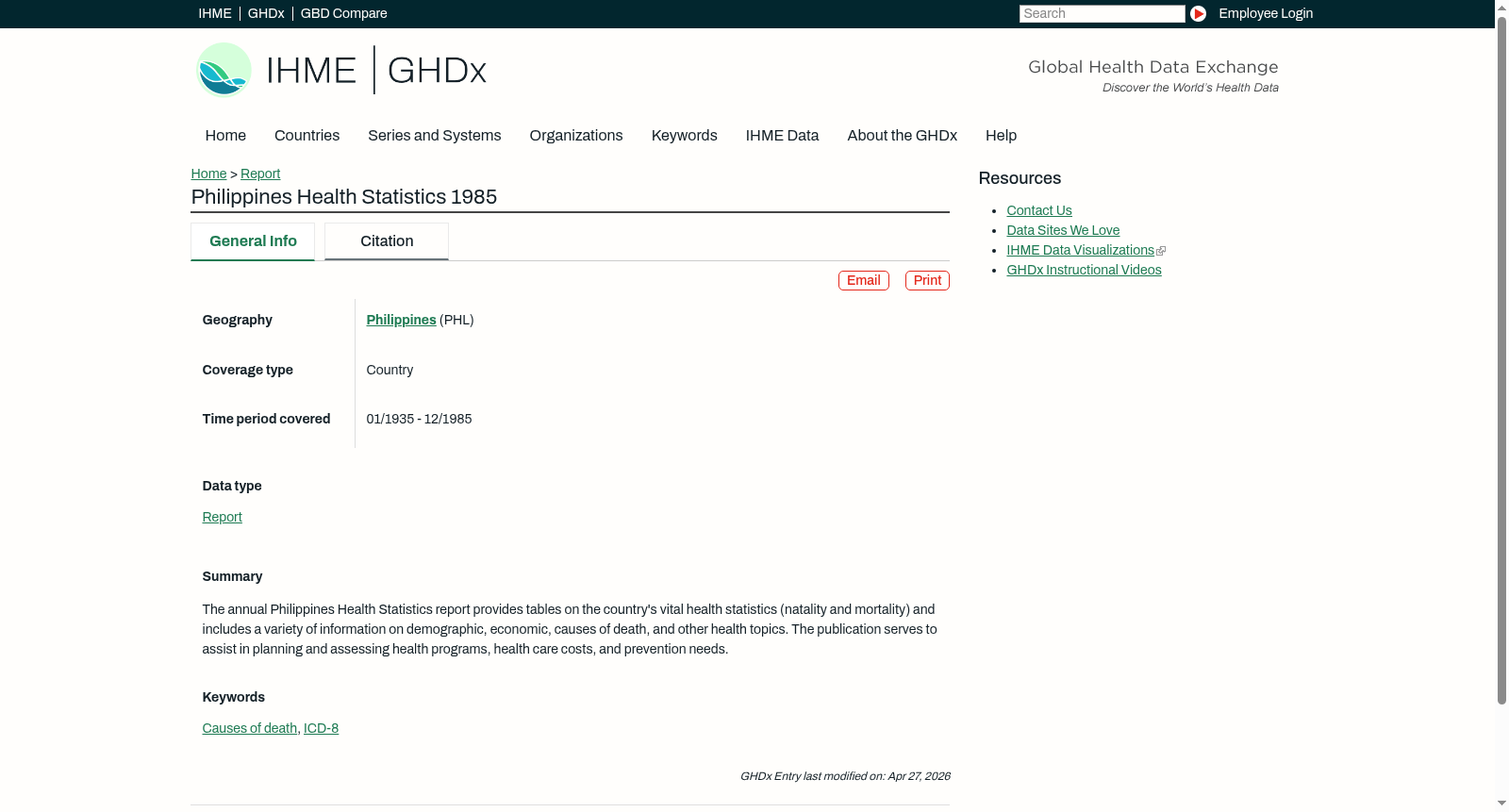Open Series and Systems menu item
1509x812 pixels.
434,136
